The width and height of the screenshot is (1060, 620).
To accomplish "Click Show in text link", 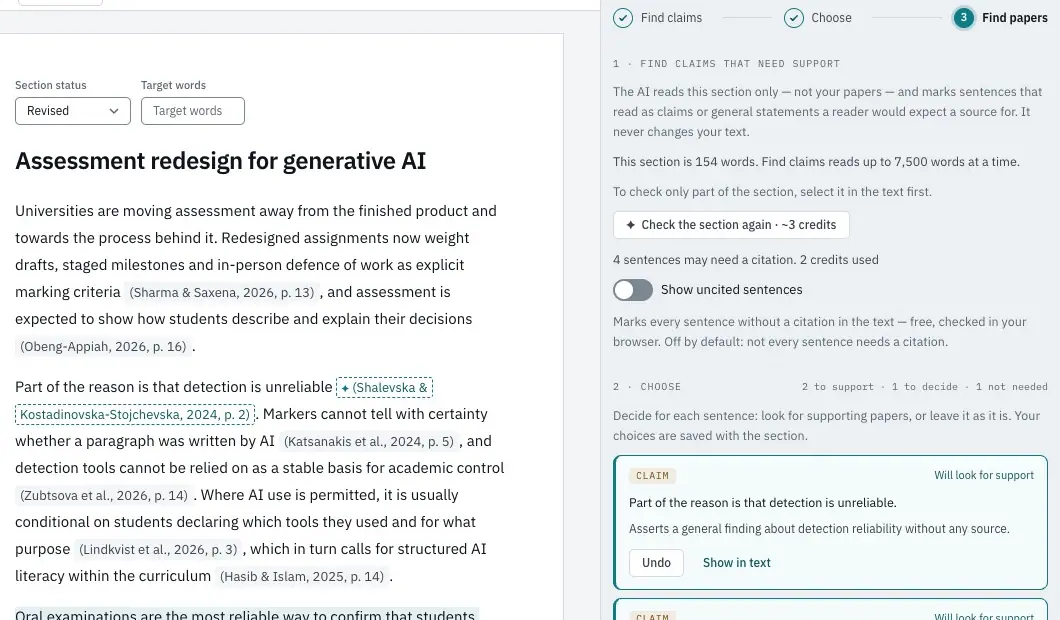I will (736, 563).
